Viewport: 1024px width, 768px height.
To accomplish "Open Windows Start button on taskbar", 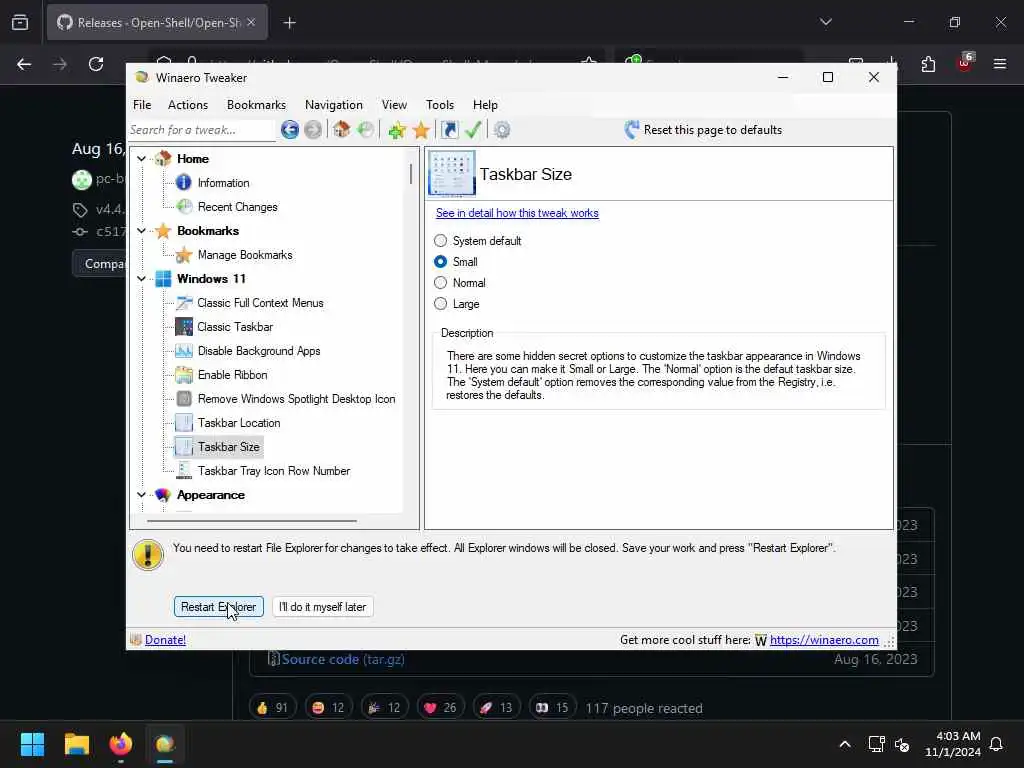I will (x=32, y=744).
